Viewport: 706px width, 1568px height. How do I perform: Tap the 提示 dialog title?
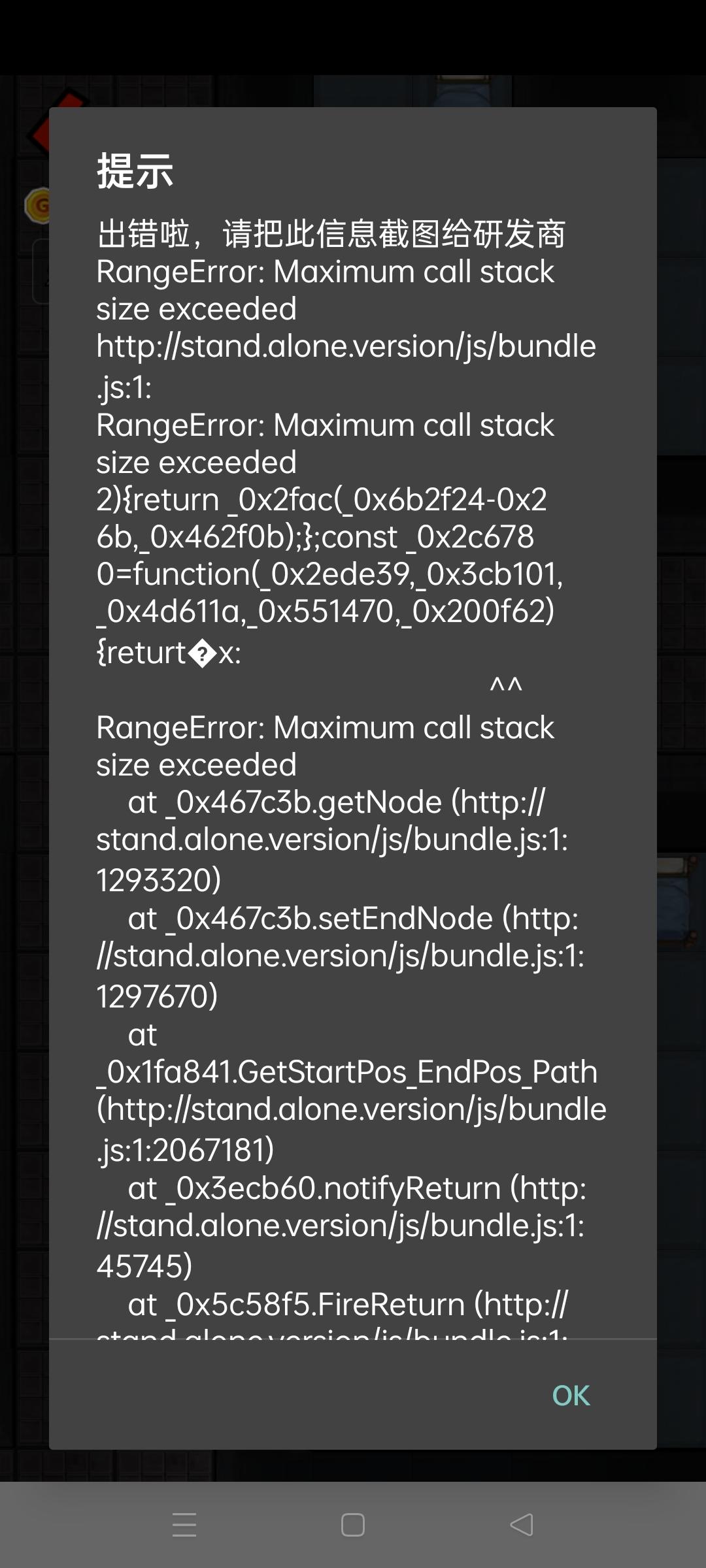tap(135, 171)
